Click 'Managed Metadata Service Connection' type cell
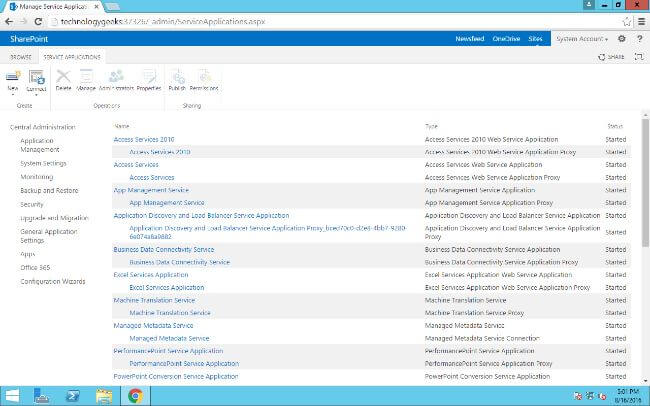The height and width of the screenshot is (406, 650). click(x=482, y=338)
